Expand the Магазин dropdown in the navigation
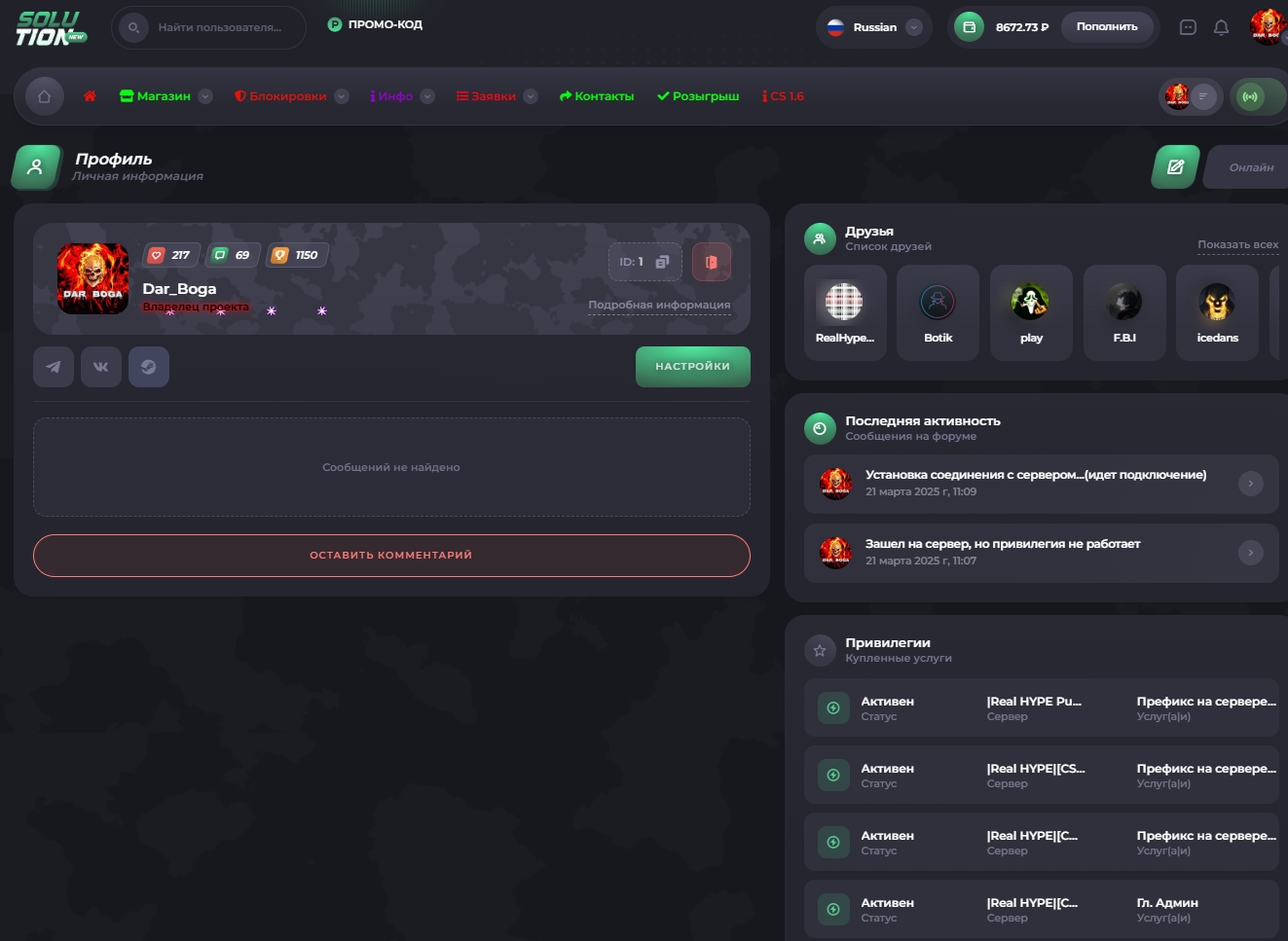 (x=204, y=96)
